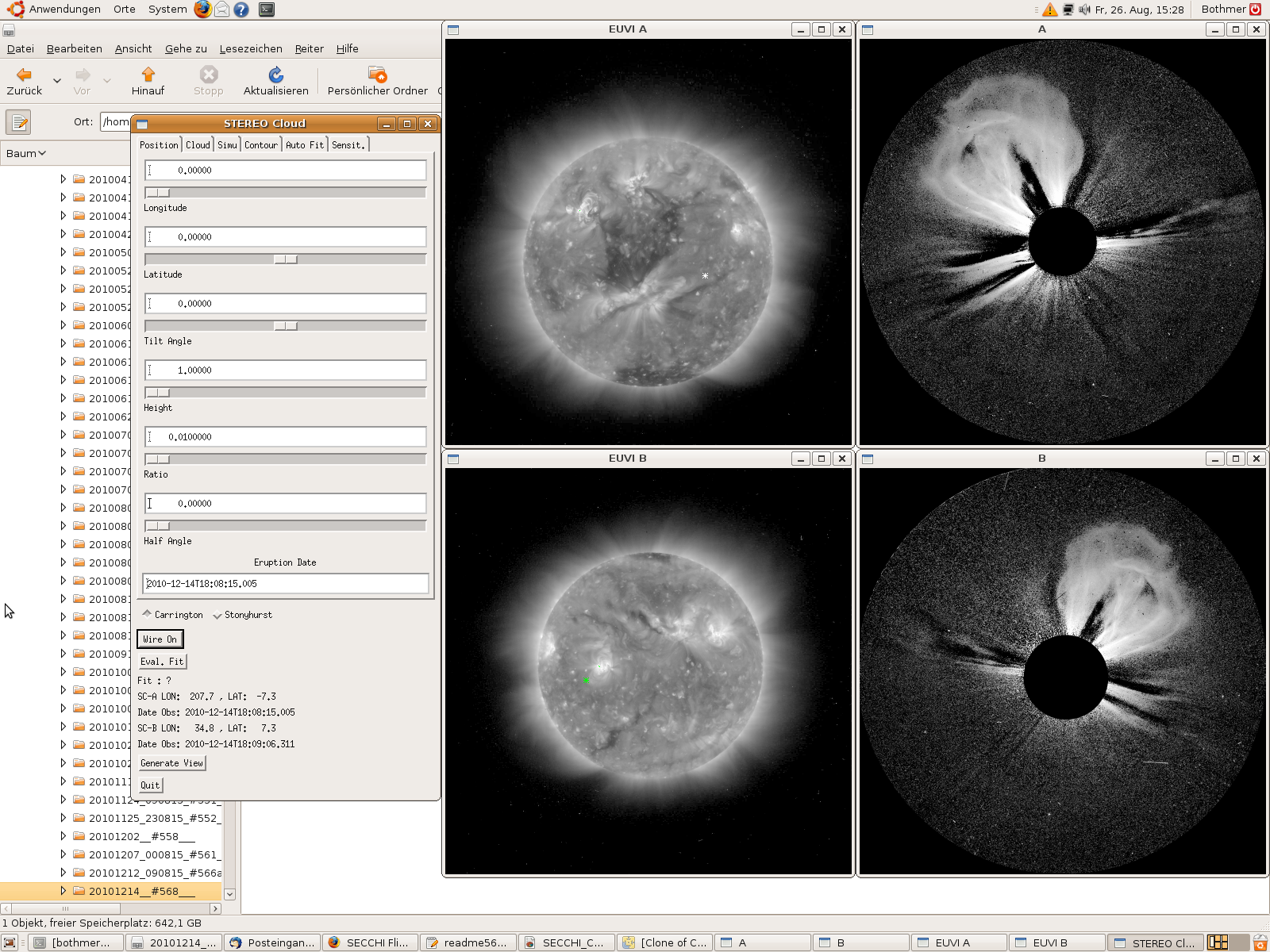
Task: Click the Stopp icon in toolbar
Action: point(209,75)
